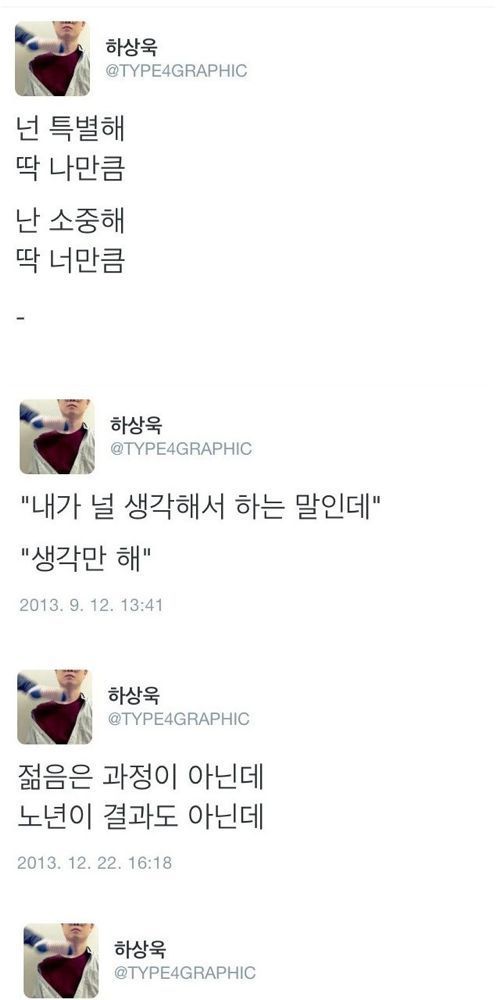Click @TYPE4GRAPHIC handle above the '넌 특별해' tweet
Screen dimensions: 500x1000
coord(176,71)
